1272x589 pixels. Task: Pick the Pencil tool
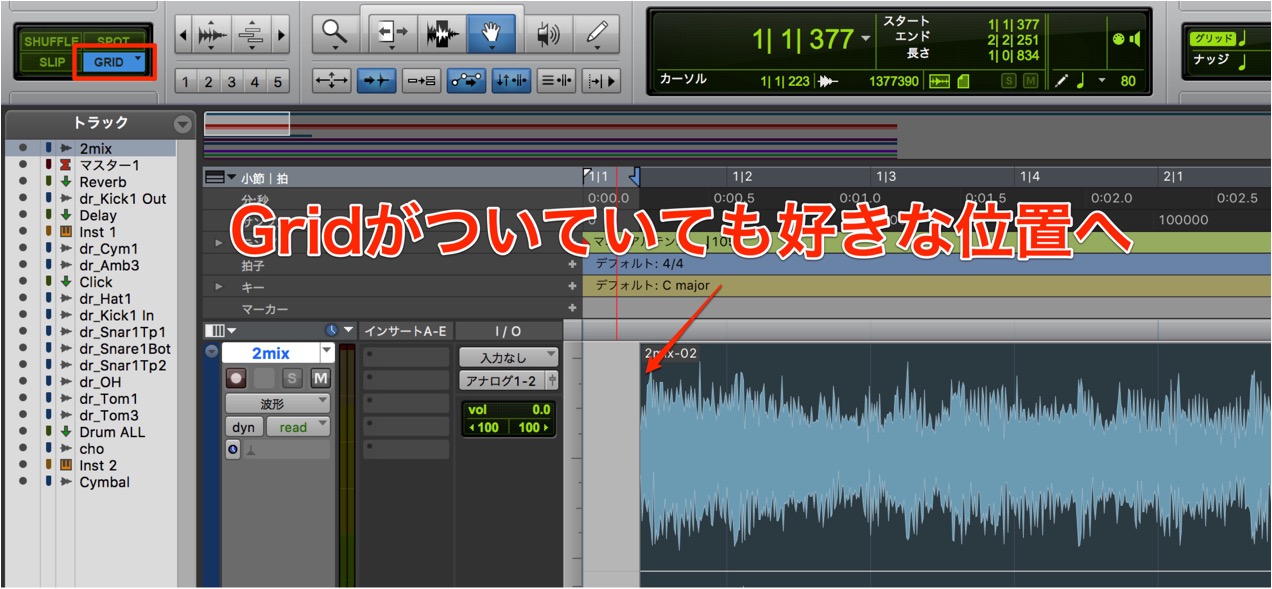[598, 34]
